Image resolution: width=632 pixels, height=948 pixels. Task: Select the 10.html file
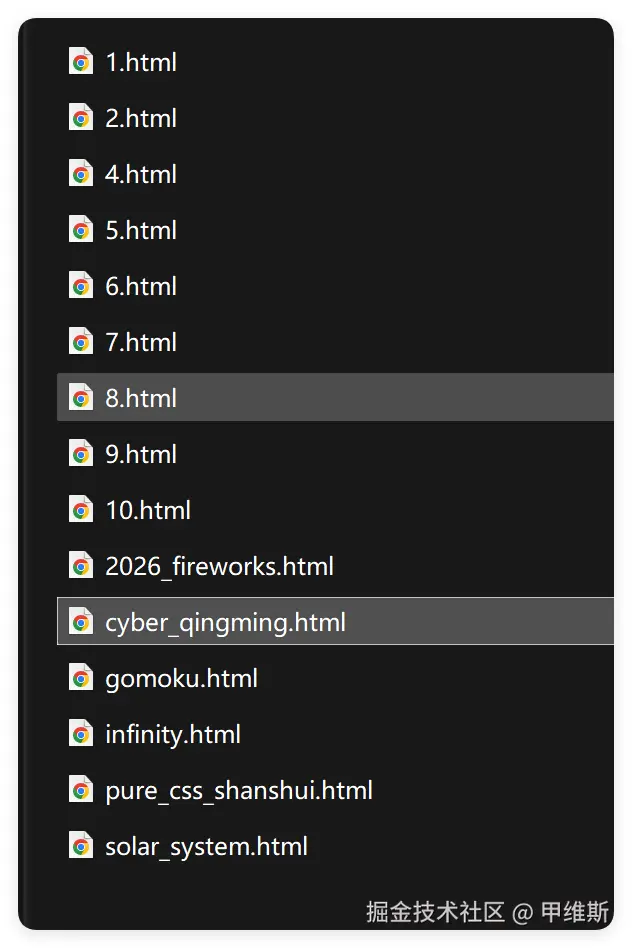[x=148, y=510]
